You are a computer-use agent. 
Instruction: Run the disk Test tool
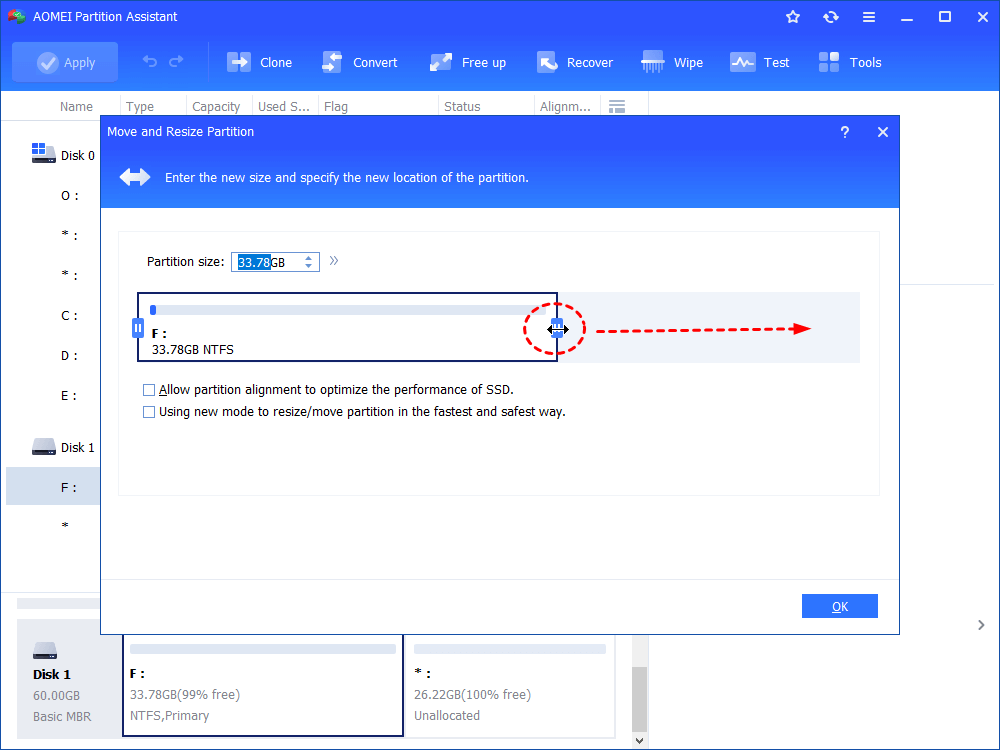[760, 61]
